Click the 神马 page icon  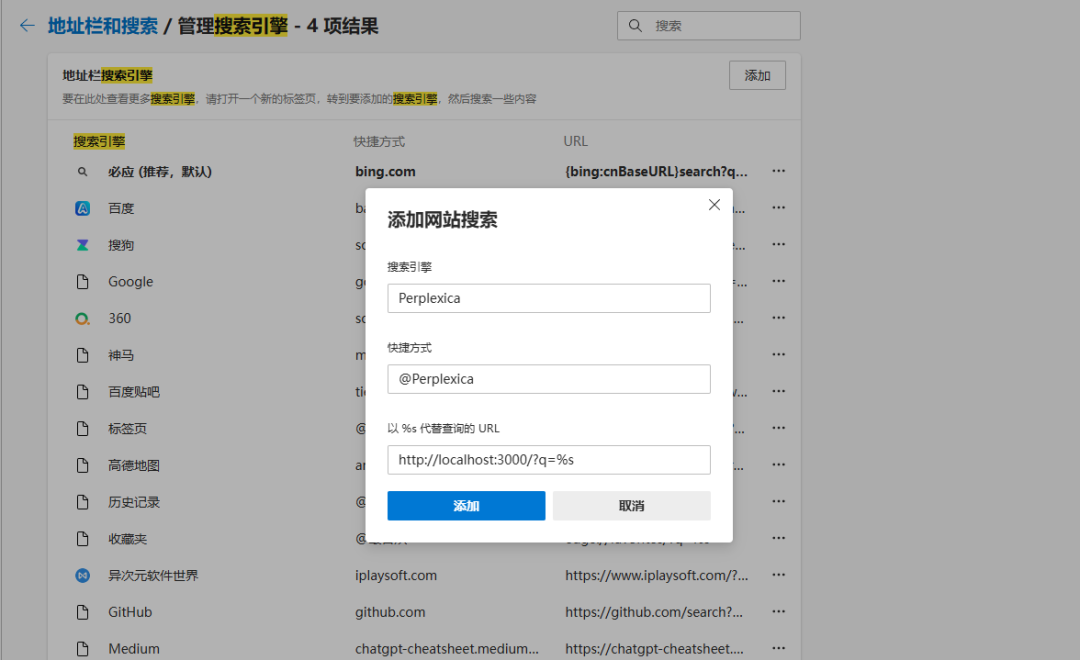tap(82, 355)
